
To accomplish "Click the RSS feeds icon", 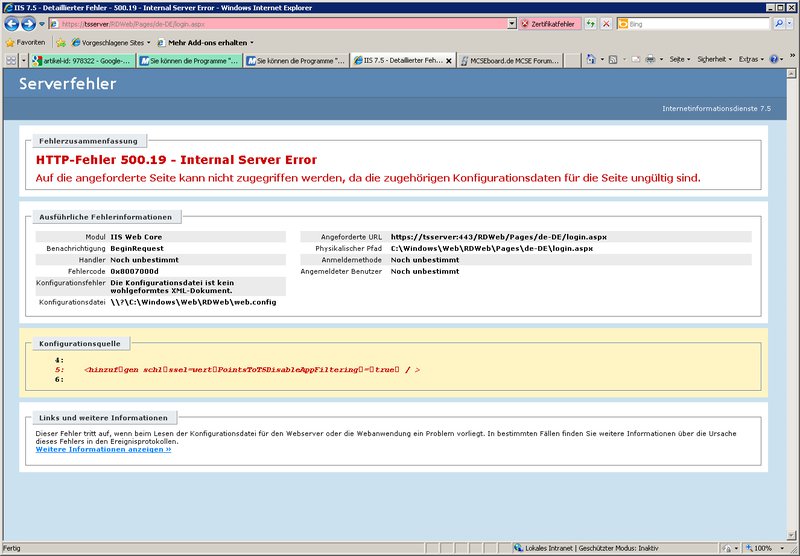I will [613, 60].
